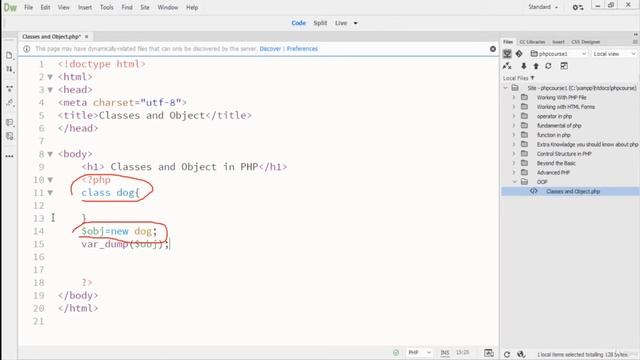Viewport: 640px width, 360px height.
Task: Switch to Split view
Action: coord(320,23)
